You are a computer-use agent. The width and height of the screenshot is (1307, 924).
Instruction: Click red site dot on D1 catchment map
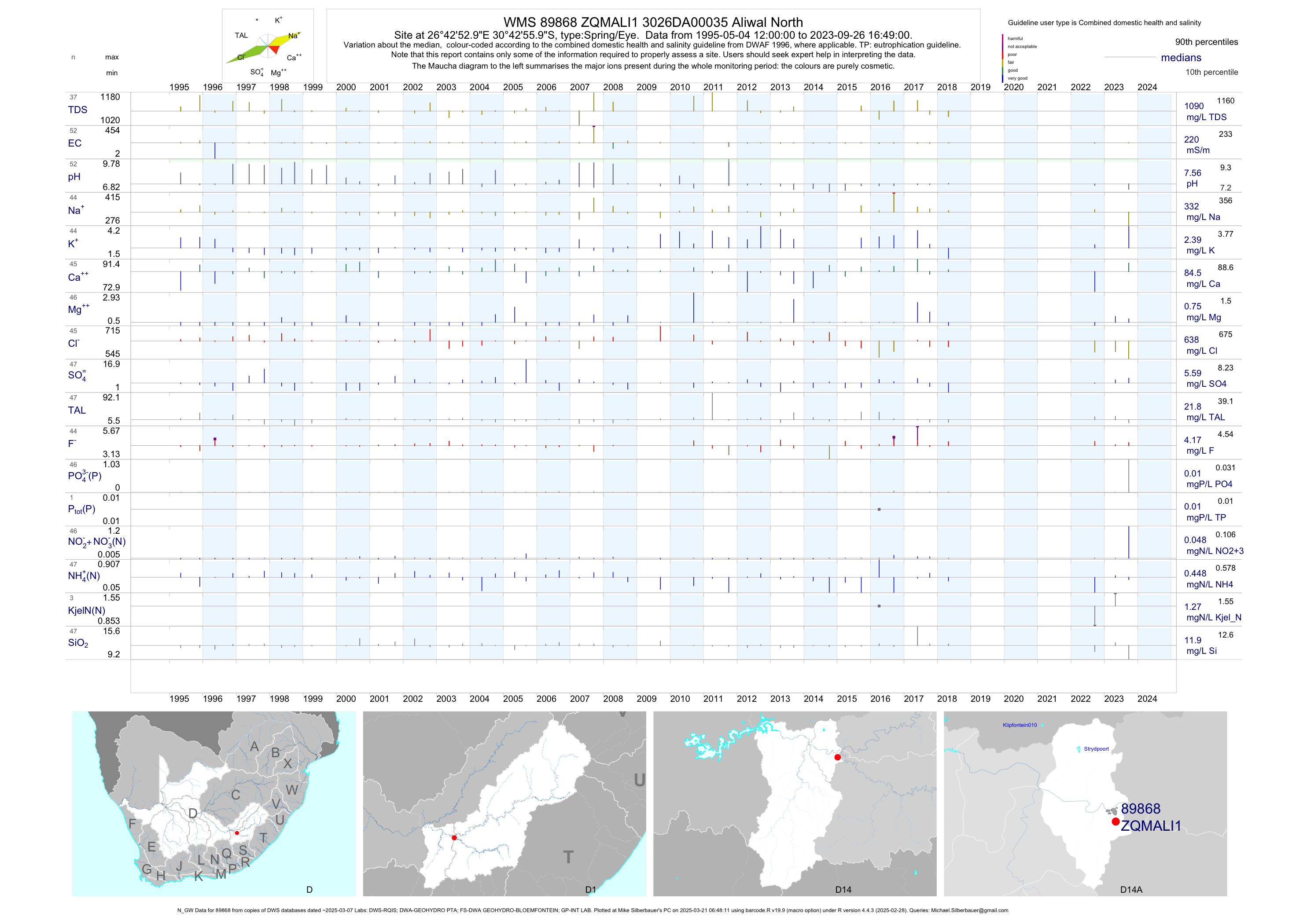[x=454, y=837]
